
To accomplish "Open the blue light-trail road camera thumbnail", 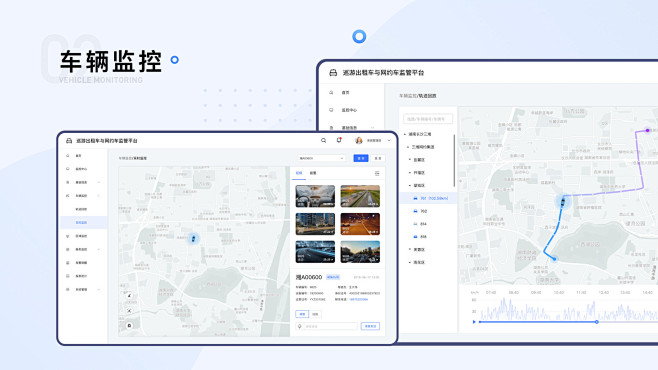I will click(315, 252).
